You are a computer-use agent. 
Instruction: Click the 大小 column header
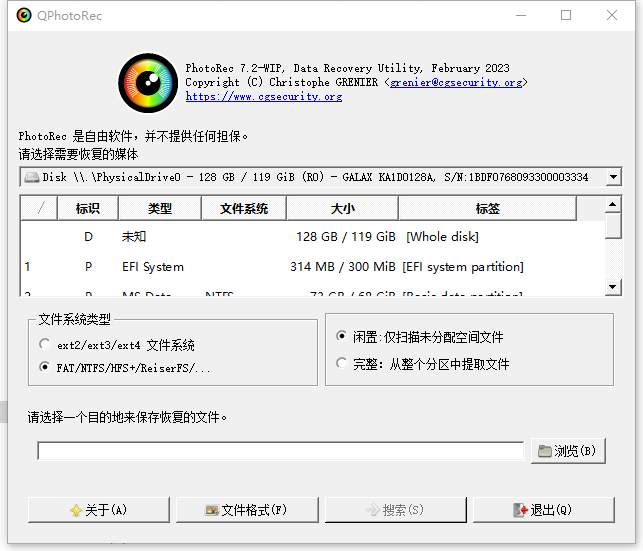342,208
